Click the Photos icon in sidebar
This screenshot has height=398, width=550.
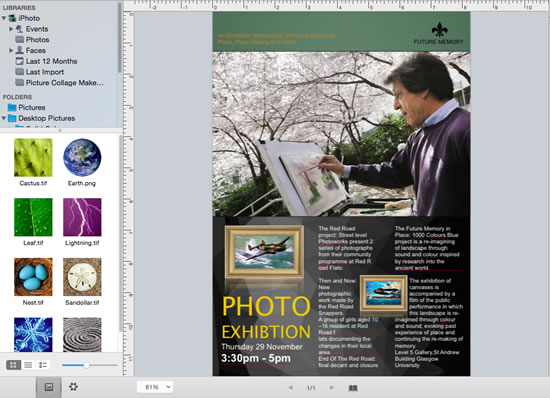20,39
